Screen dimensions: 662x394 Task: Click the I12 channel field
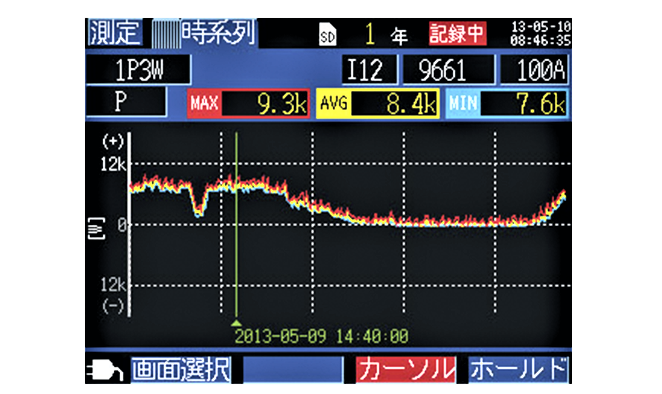tap(369, 70)
